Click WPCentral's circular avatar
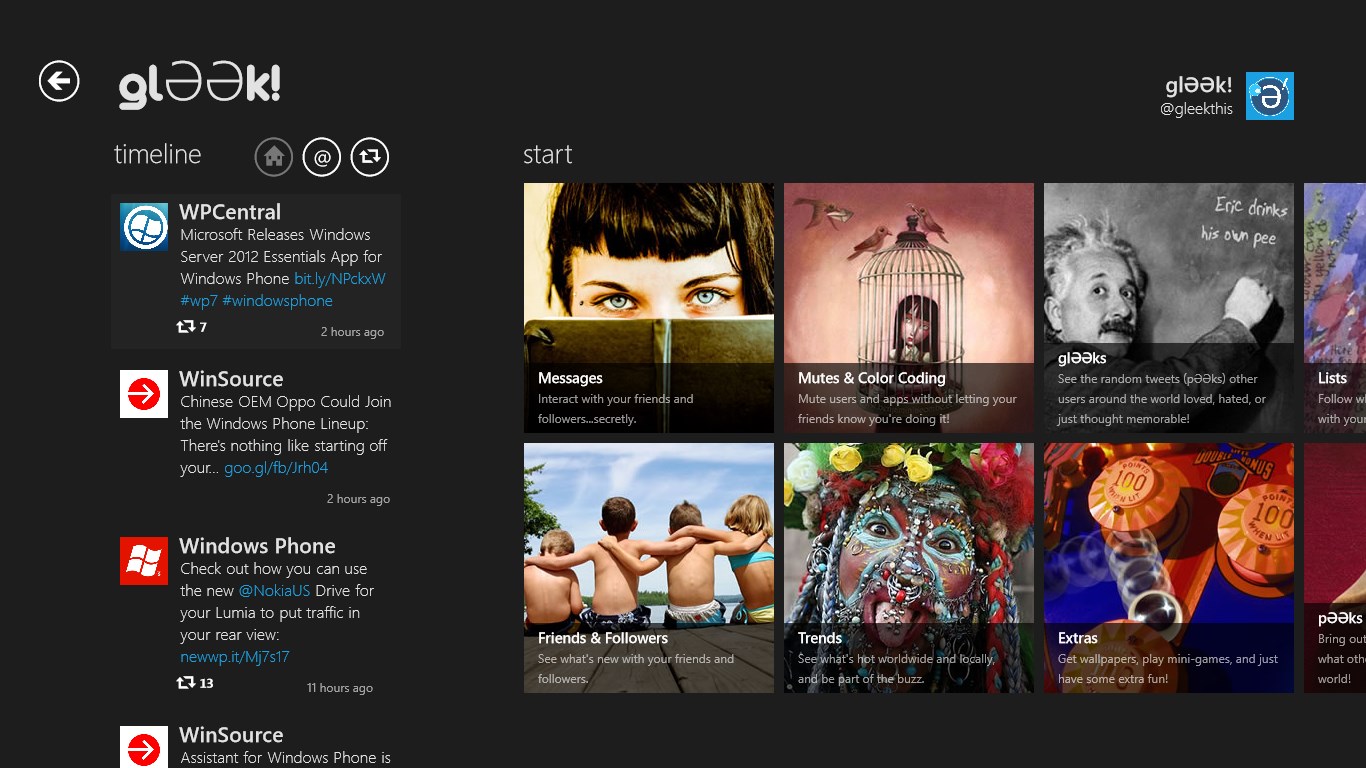The height and width of the screenshot is (768, 1366). click(x=143, y=227)
